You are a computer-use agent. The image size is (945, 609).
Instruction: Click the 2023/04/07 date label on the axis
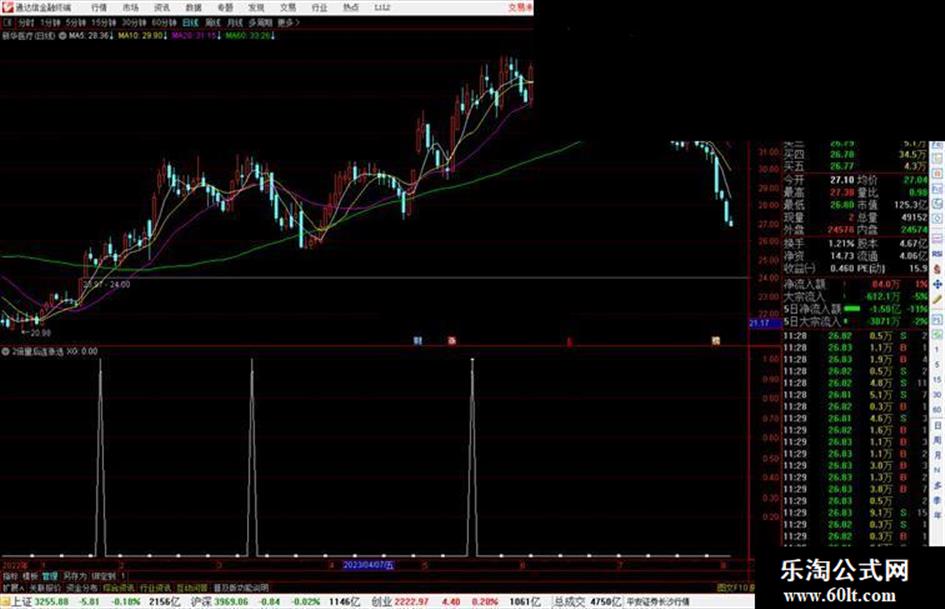coord(368,565)
